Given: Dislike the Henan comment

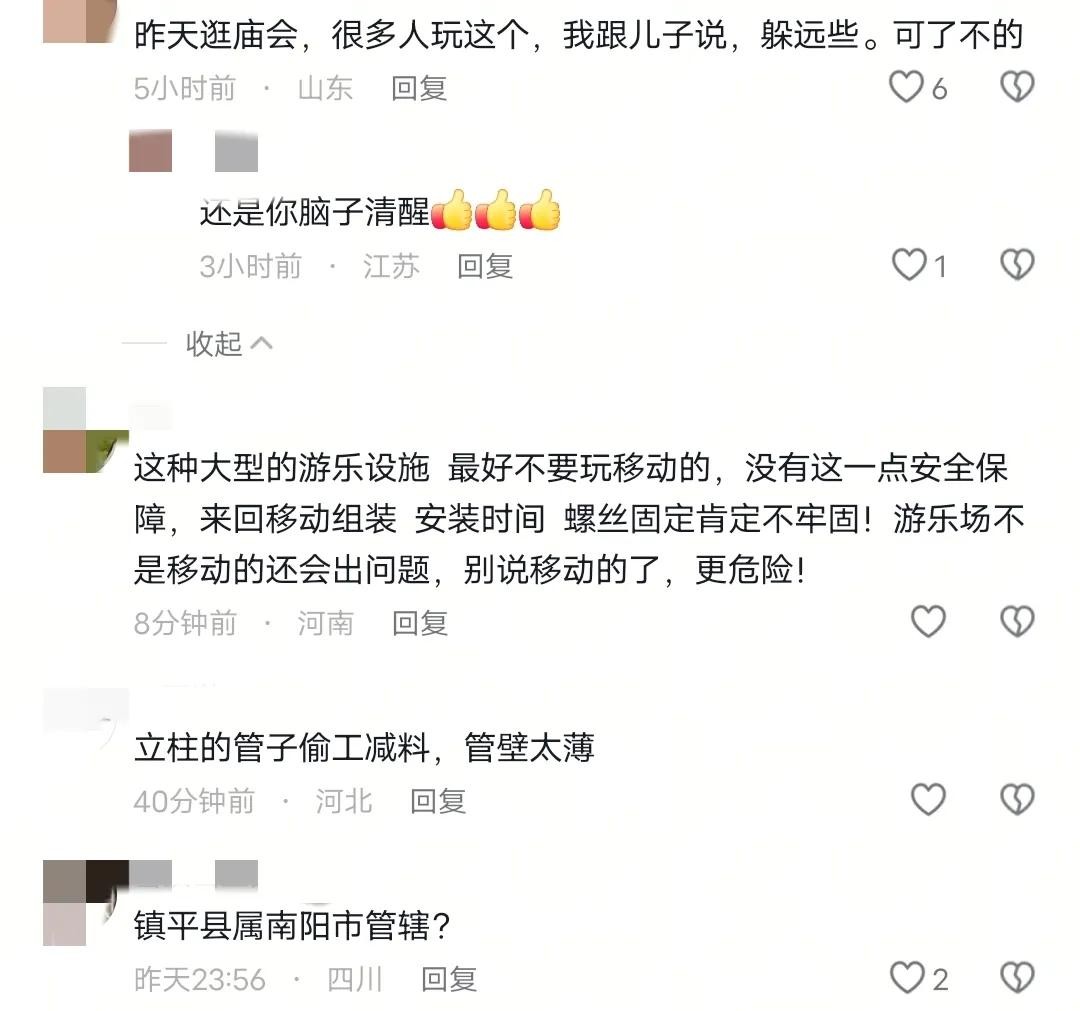Looking at the screenshot, I should [1017, 622].
